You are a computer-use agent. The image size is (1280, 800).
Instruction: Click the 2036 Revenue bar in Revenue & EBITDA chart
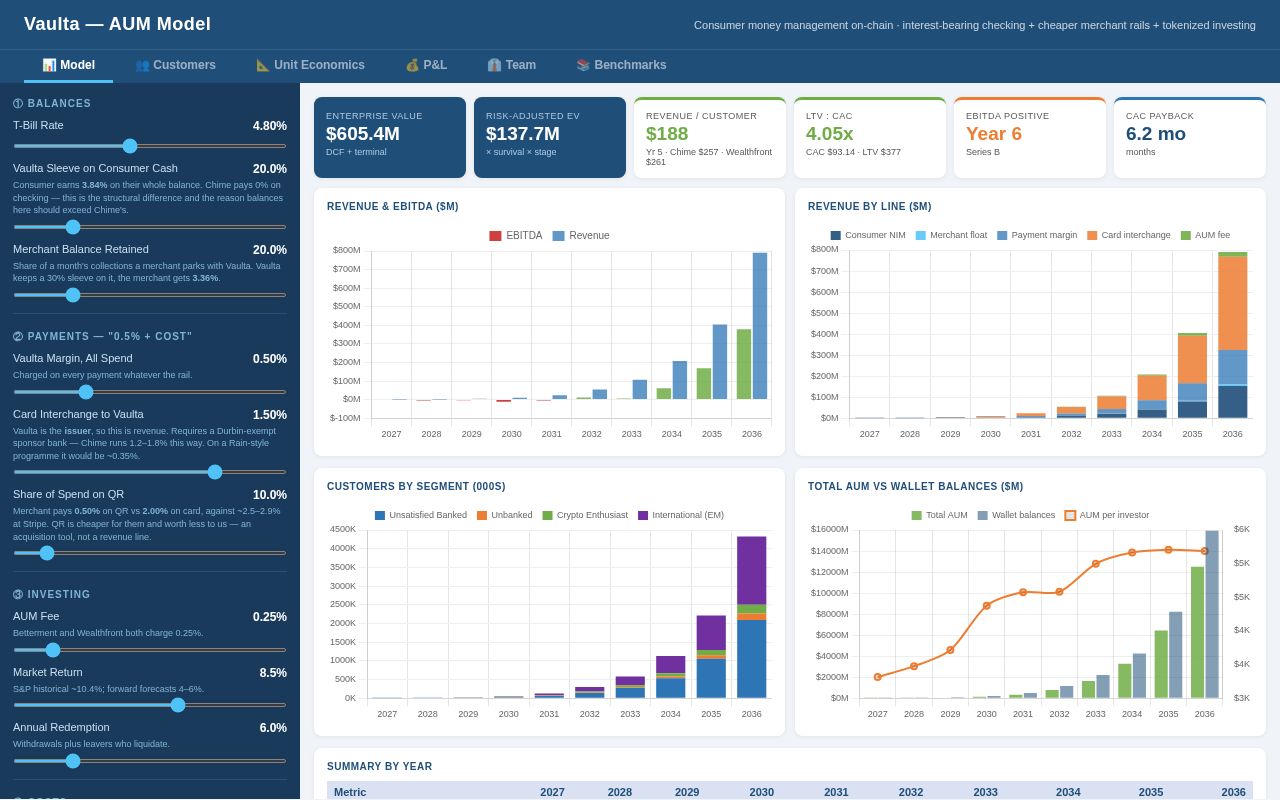pyautogui.click(x=760, y=326)
